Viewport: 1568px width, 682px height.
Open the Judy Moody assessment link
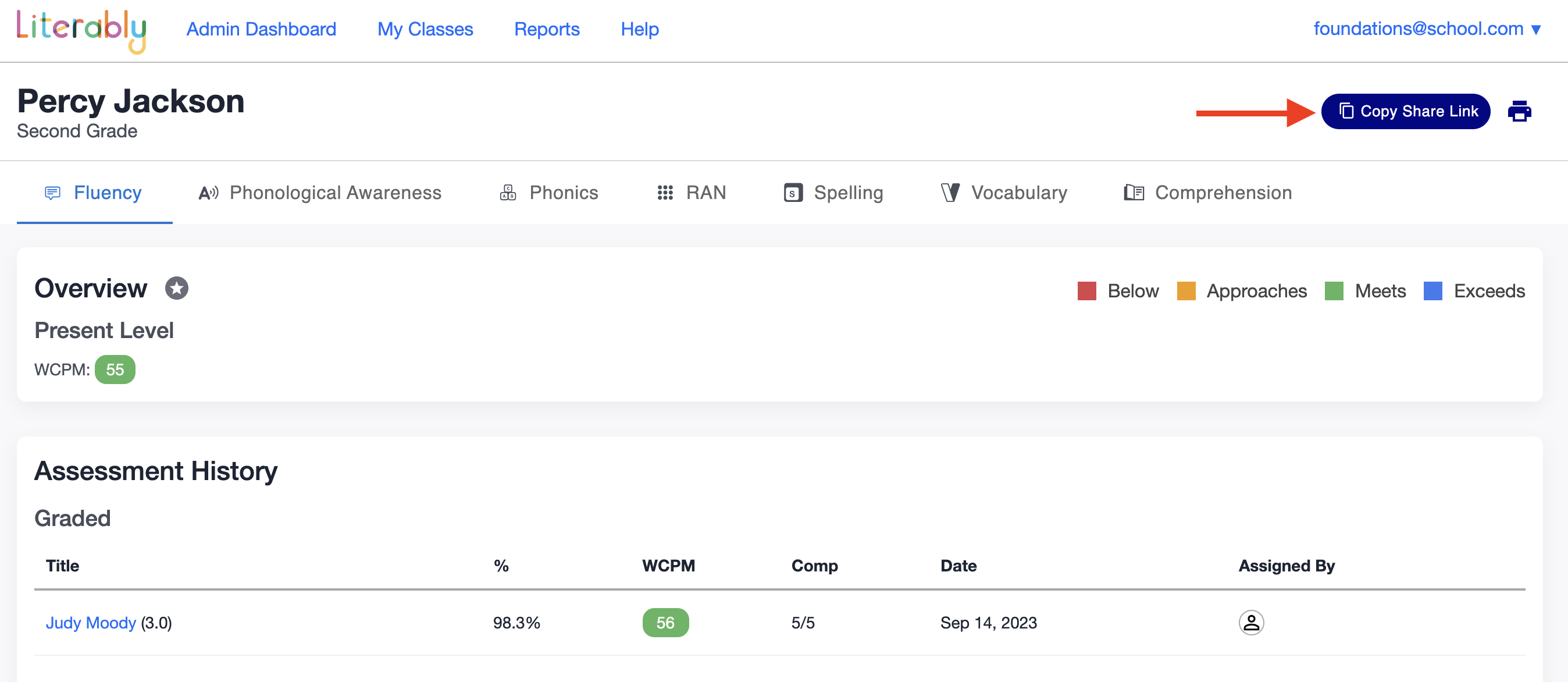click(91, 623)
